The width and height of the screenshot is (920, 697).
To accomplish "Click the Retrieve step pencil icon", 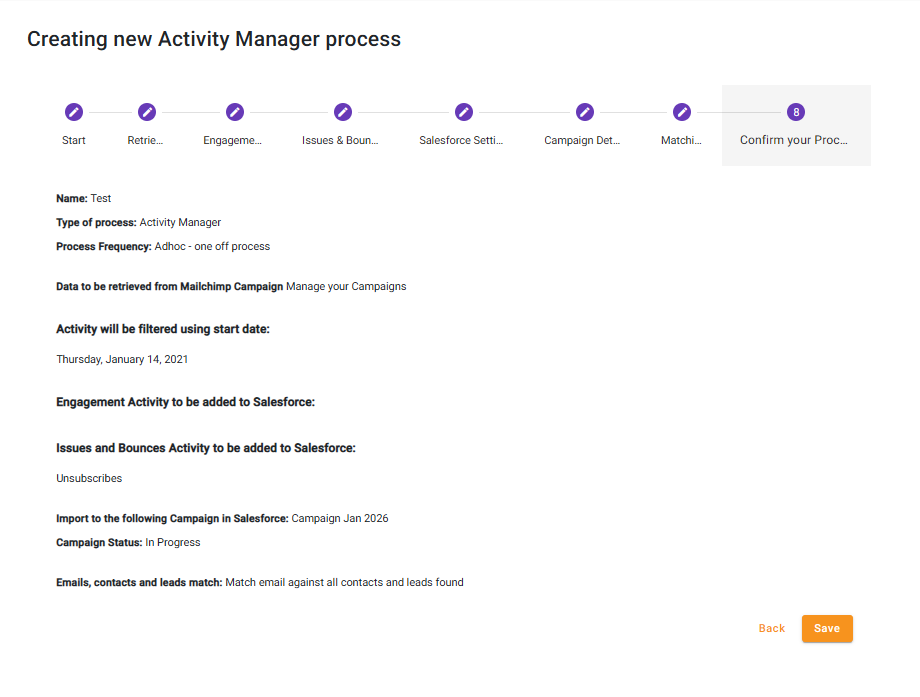I will pyautogui.click(x=147, y=112).
